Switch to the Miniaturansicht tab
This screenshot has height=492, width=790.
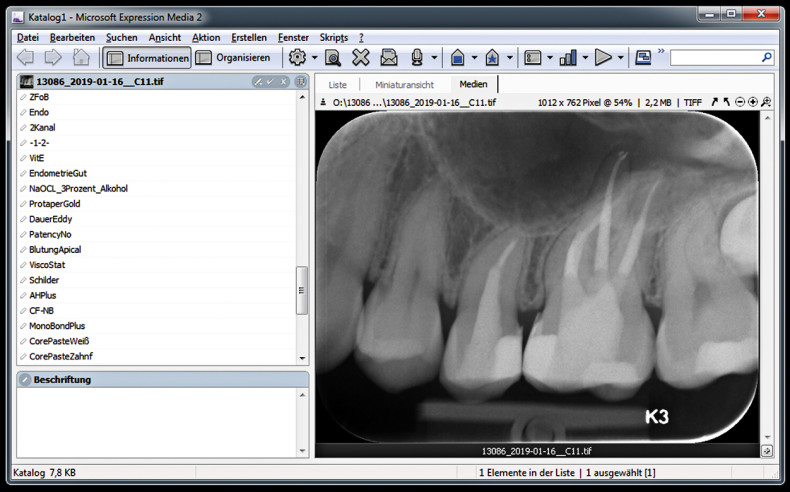pos(404,85)
